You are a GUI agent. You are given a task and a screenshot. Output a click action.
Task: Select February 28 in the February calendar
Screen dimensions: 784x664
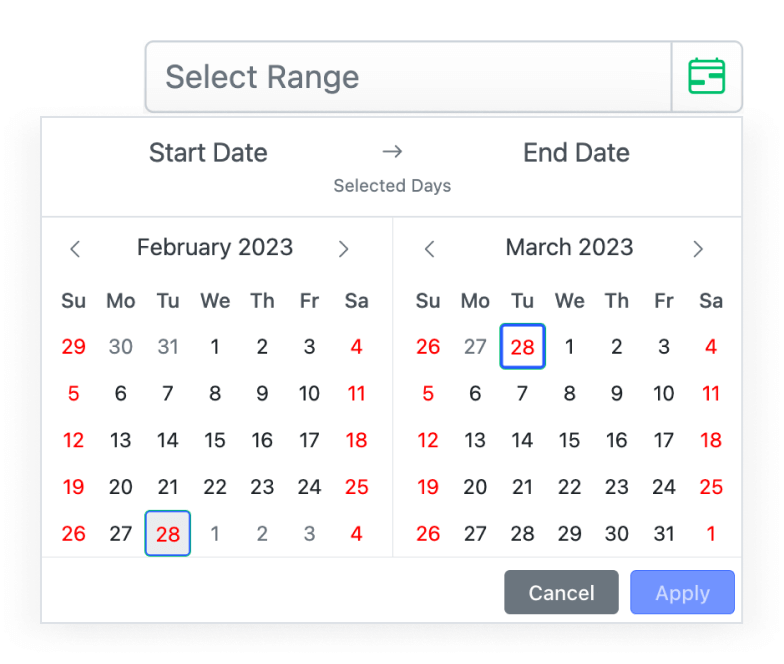click(x=168, y=534)
